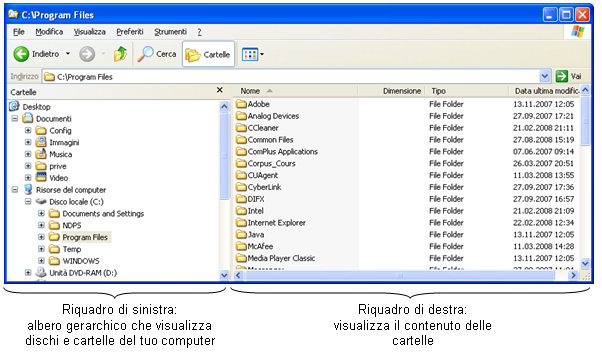Click the green Vai go button
This screenshot has width=602, height=361.
[x=569, y=76]
